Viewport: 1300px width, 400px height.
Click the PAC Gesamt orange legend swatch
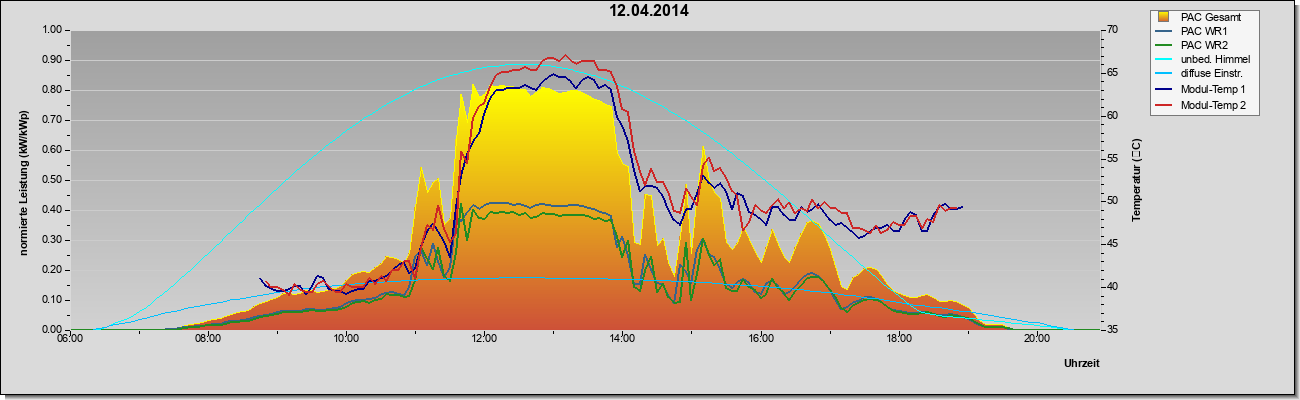pos(1164,17)
